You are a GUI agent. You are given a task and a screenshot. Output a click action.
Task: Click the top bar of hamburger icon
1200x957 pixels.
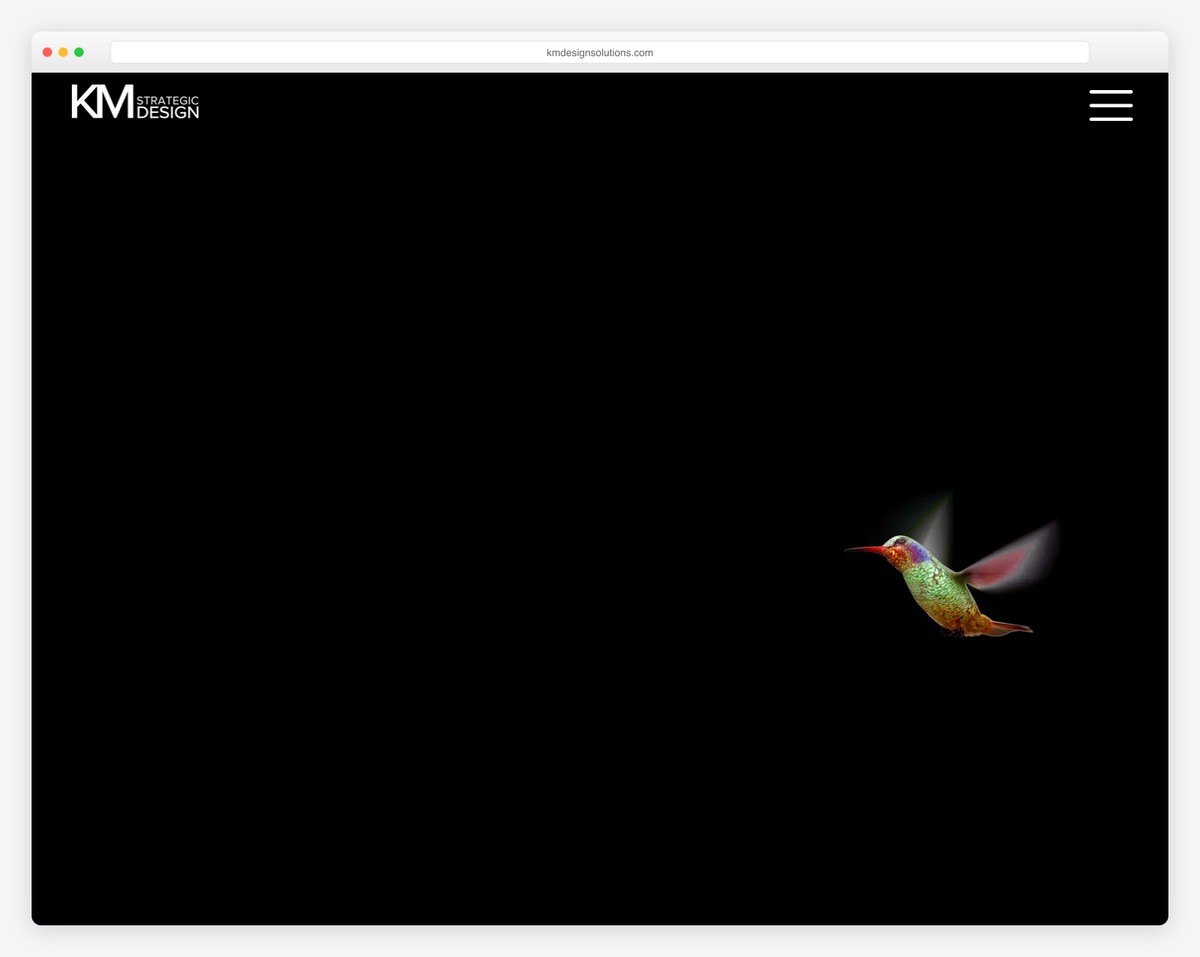[1110, 92]
